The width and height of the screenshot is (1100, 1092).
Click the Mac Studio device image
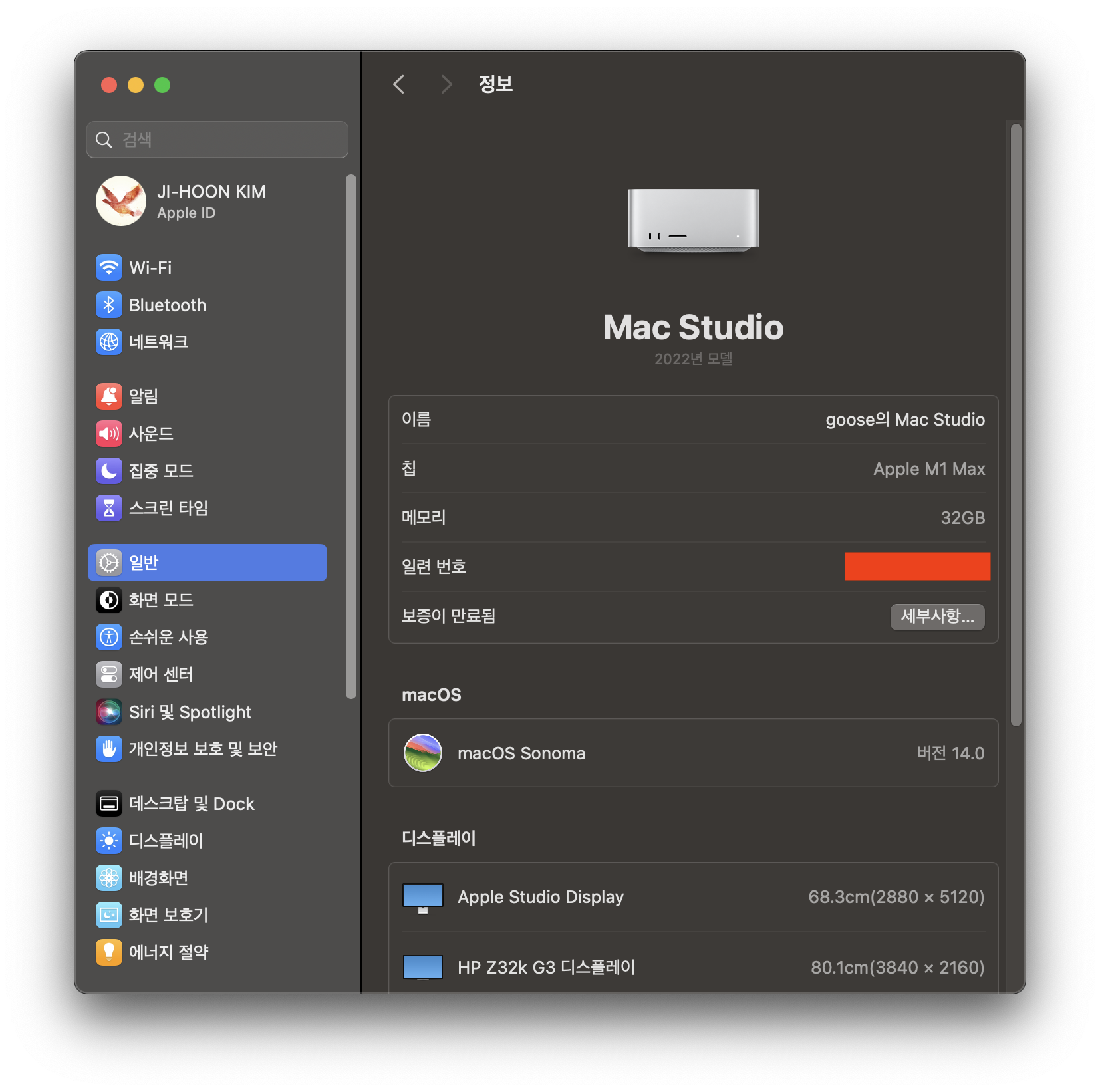(694, 221)
